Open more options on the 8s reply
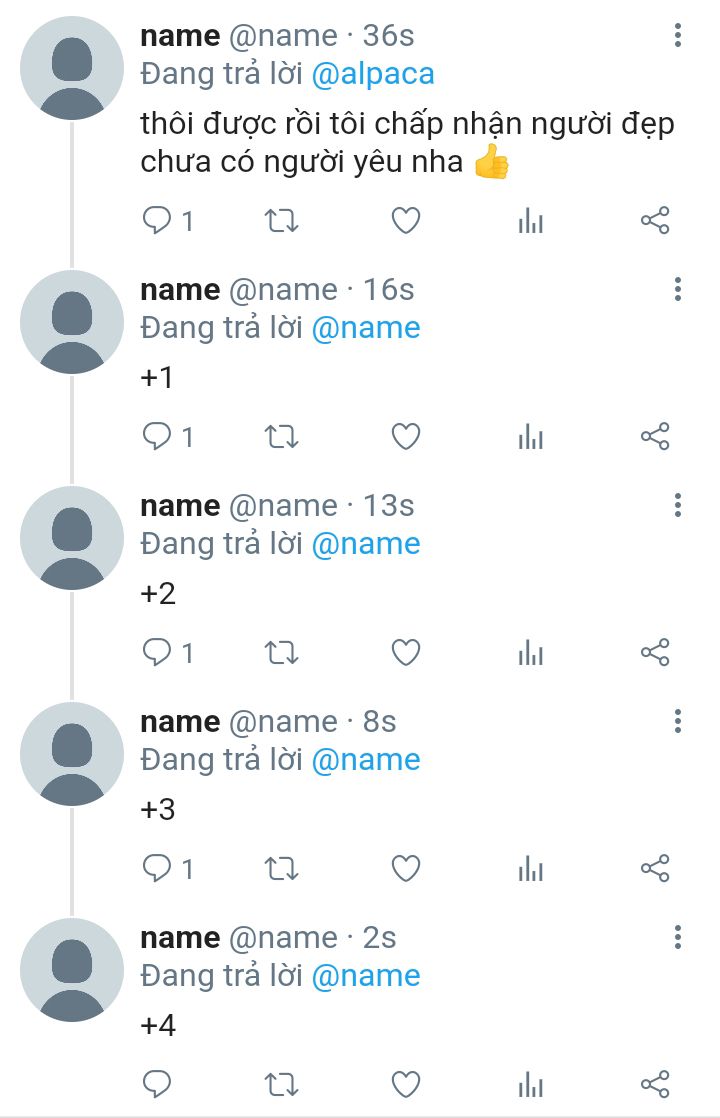This screenshot has width=720, height=1118. [677, 721]
